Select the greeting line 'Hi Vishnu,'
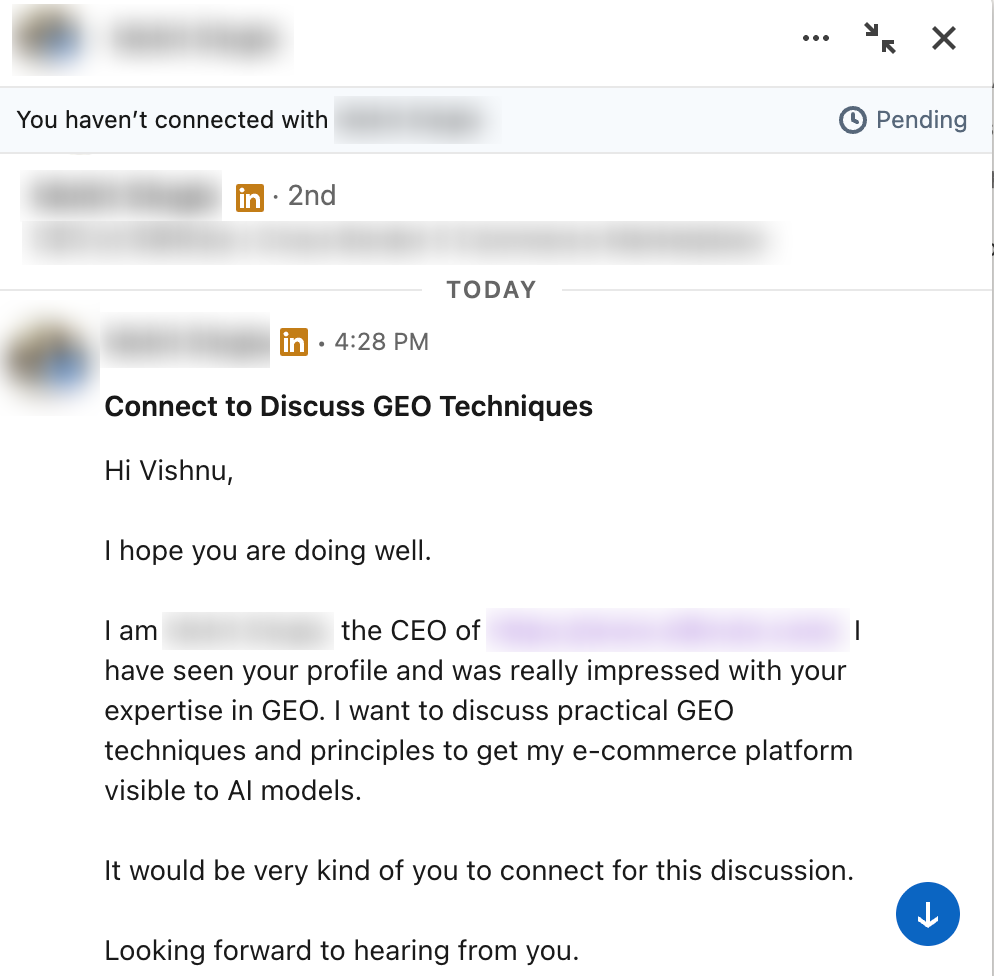Viewport: 994px width, 976px height. coord(168,470)
